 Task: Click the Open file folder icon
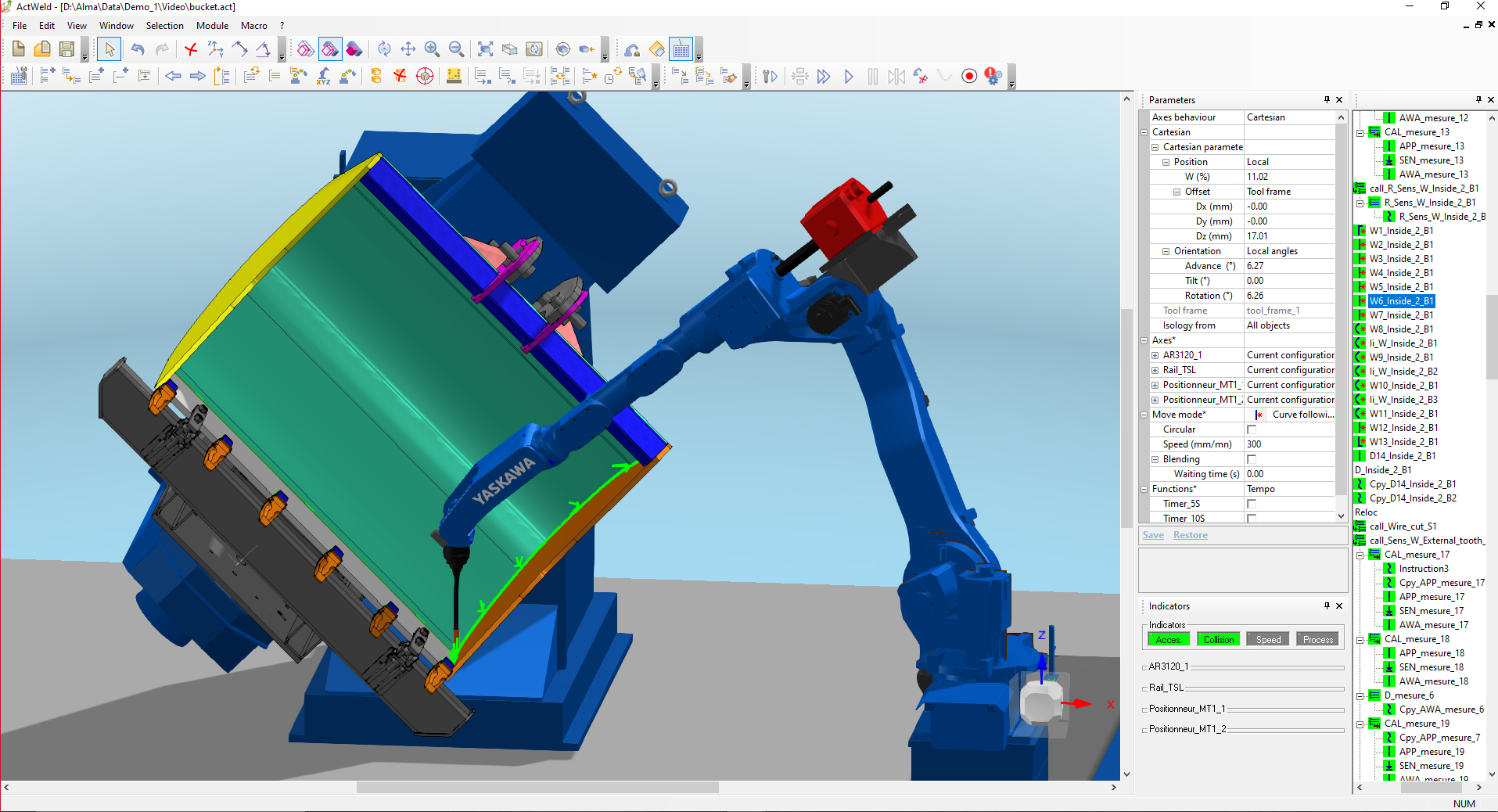[42, 49]
